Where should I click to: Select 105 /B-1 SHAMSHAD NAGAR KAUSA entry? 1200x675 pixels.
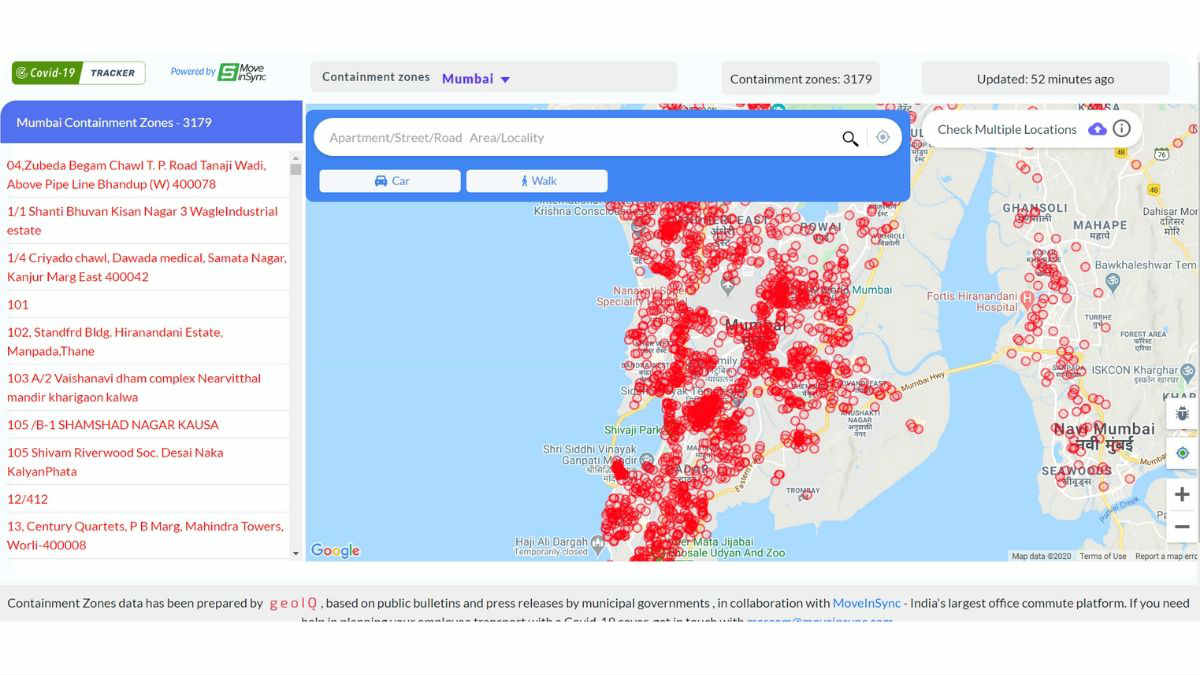pos(113,424)
